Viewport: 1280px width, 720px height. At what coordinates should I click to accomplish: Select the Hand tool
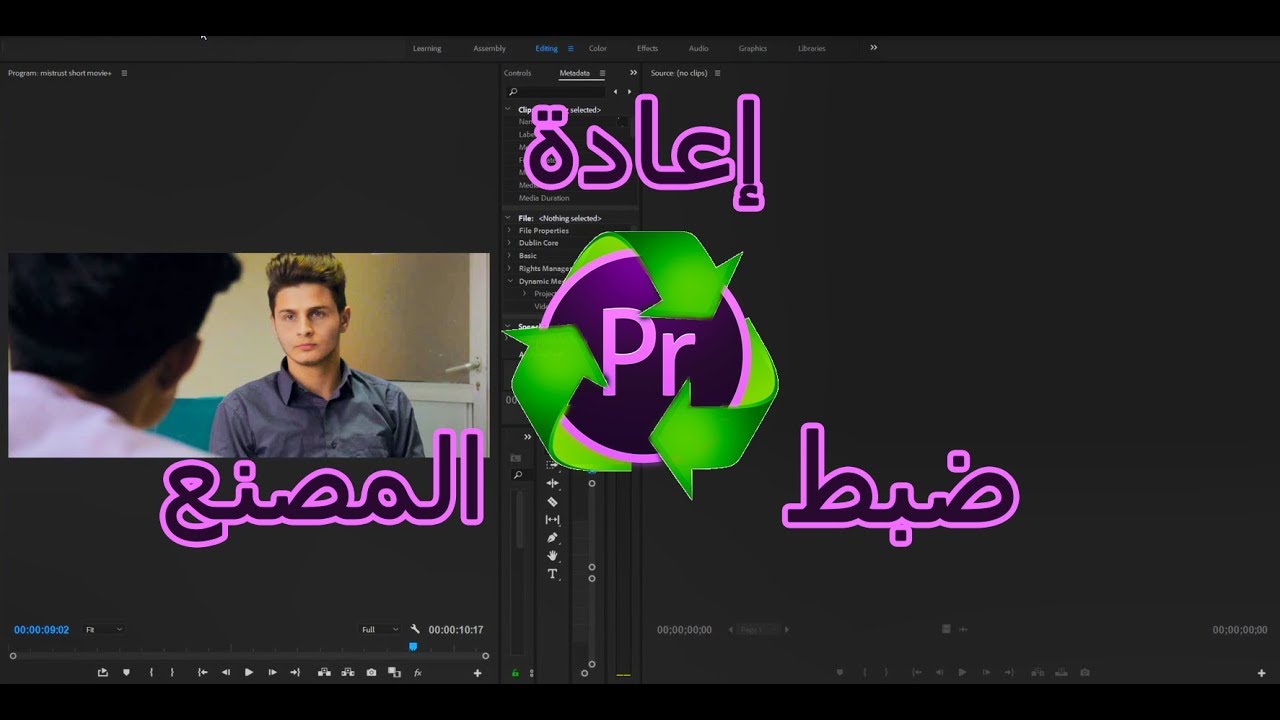[x=552, y=556]
